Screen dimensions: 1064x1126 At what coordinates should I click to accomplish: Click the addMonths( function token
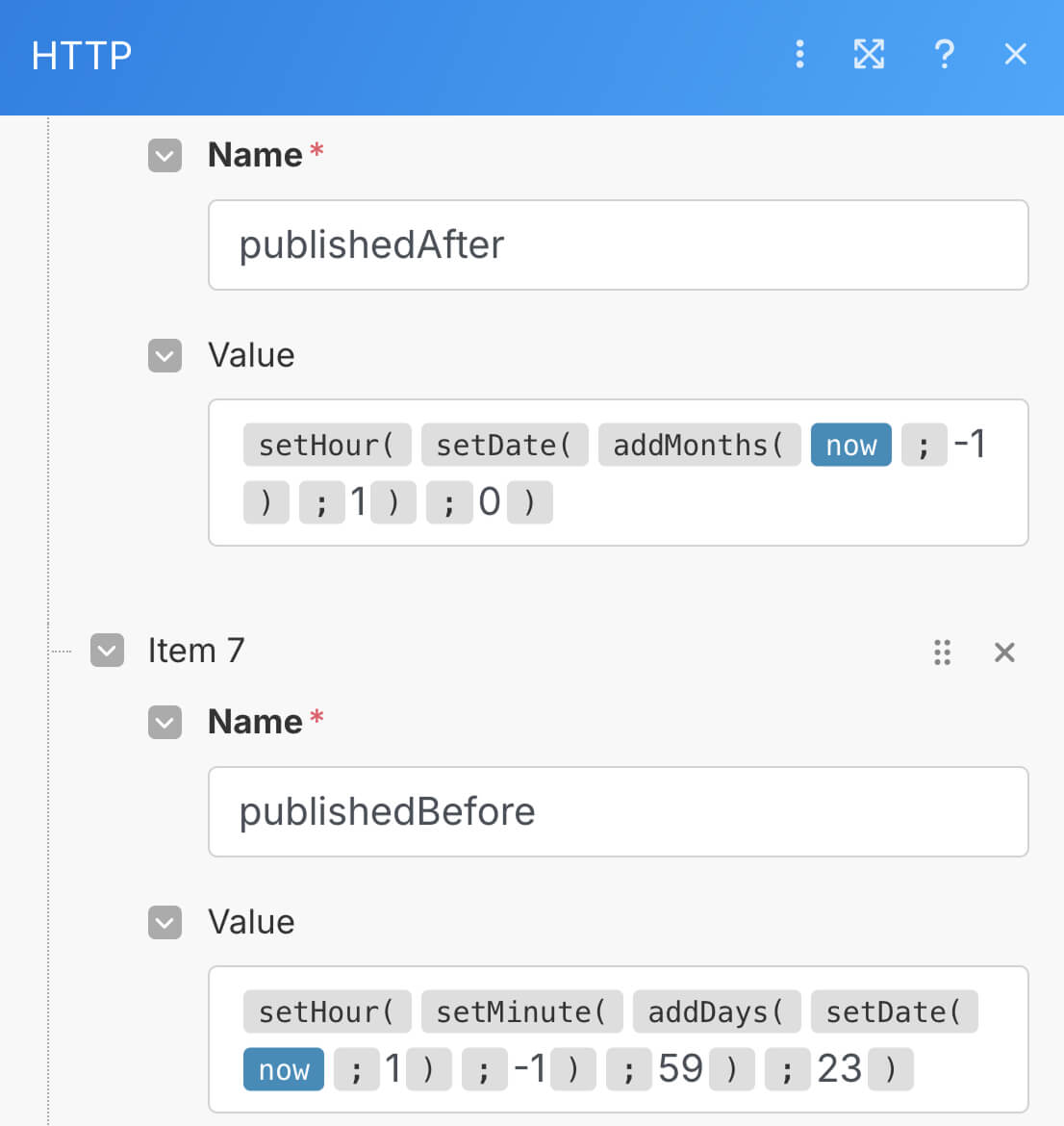pos(699,446)
